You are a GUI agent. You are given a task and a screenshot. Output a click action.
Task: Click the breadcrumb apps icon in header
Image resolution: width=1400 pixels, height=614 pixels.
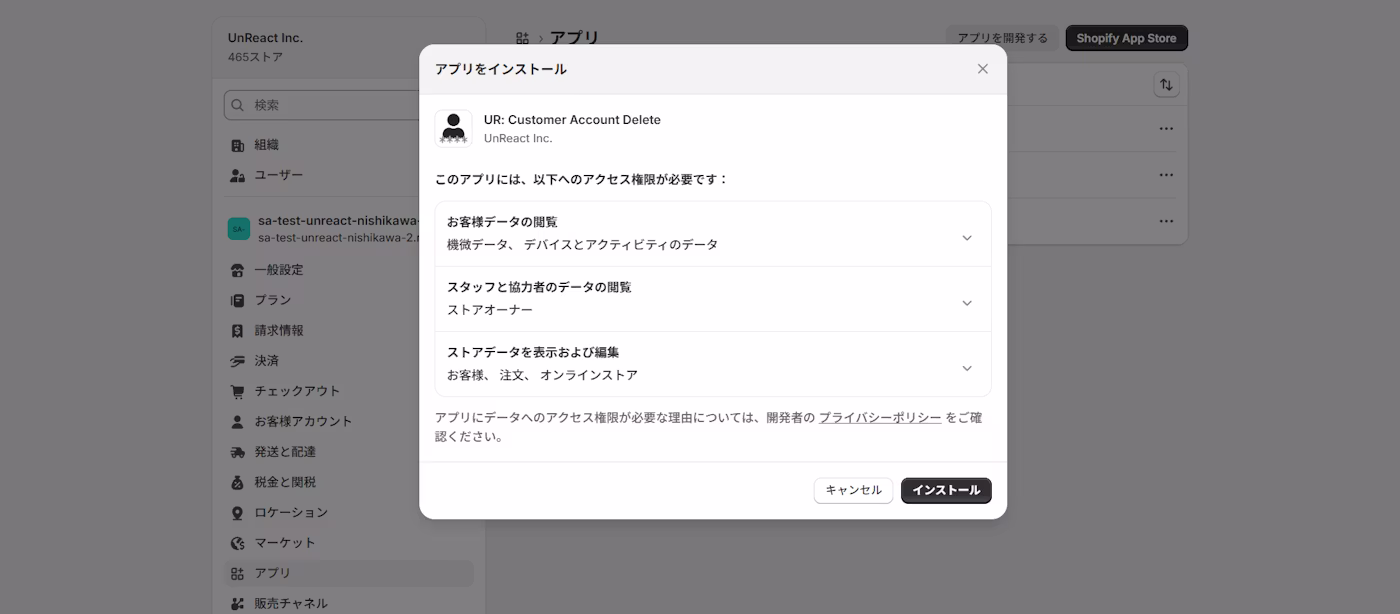[522, 38]
